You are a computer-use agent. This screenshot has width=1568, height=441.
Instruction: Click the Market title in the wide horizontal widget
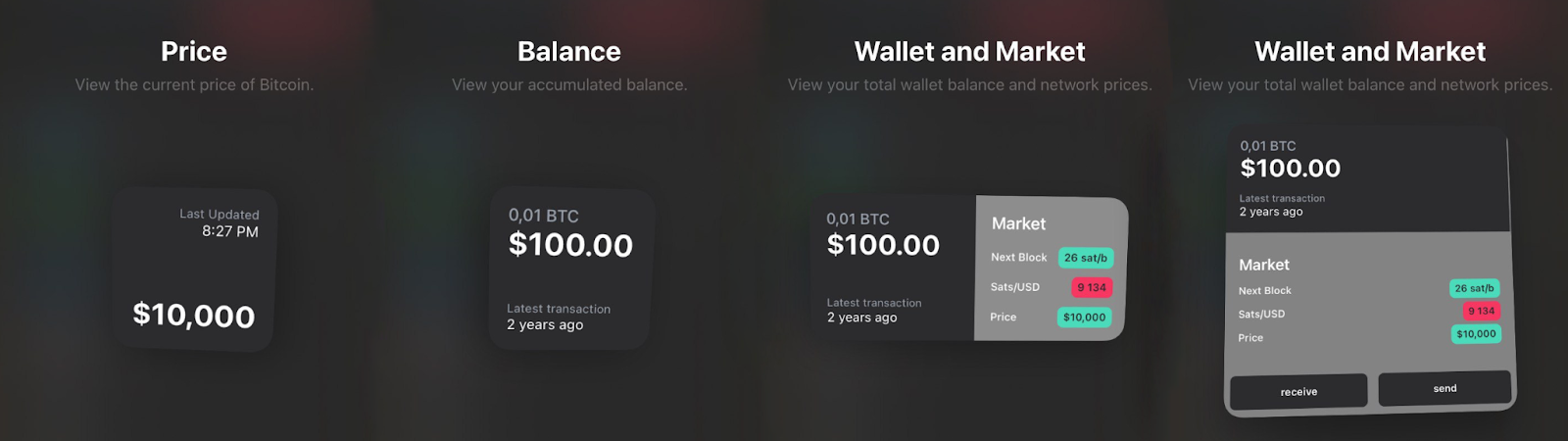click(x=1018, y=223)
